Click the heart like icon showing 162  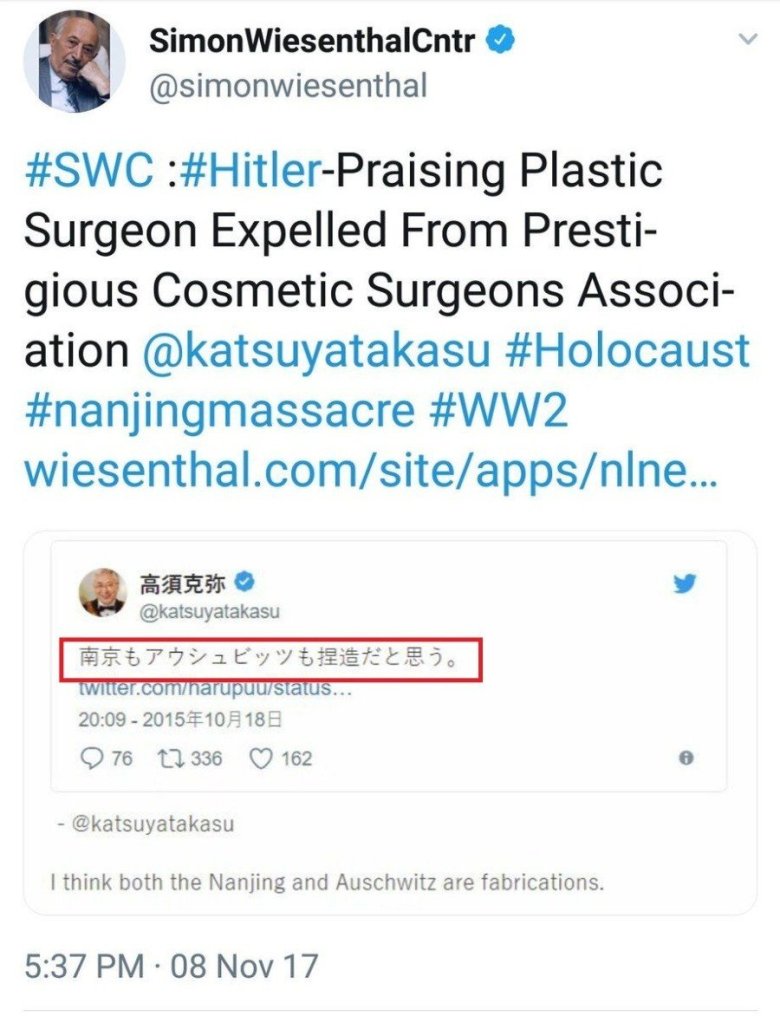pos(260,758)
